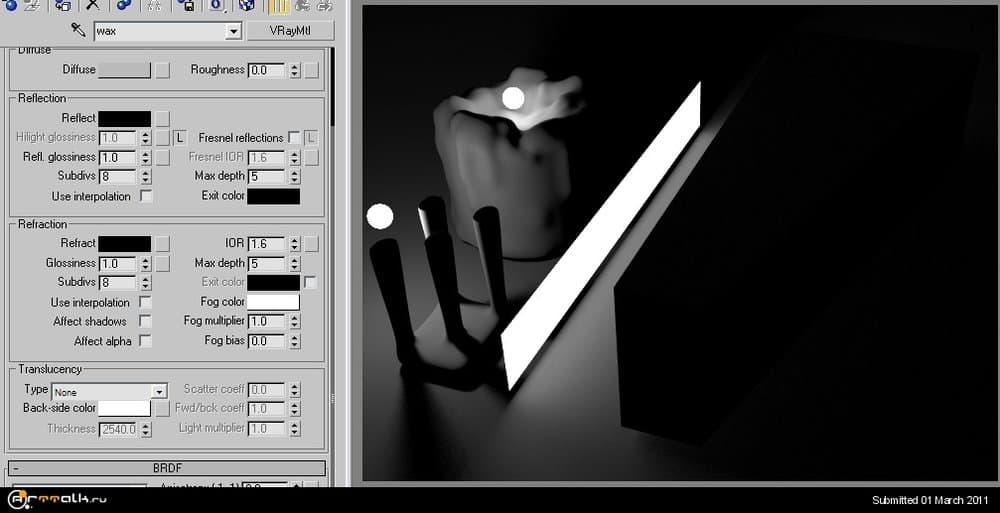Open the Fresnel IOR map slot

coord(311,157)
